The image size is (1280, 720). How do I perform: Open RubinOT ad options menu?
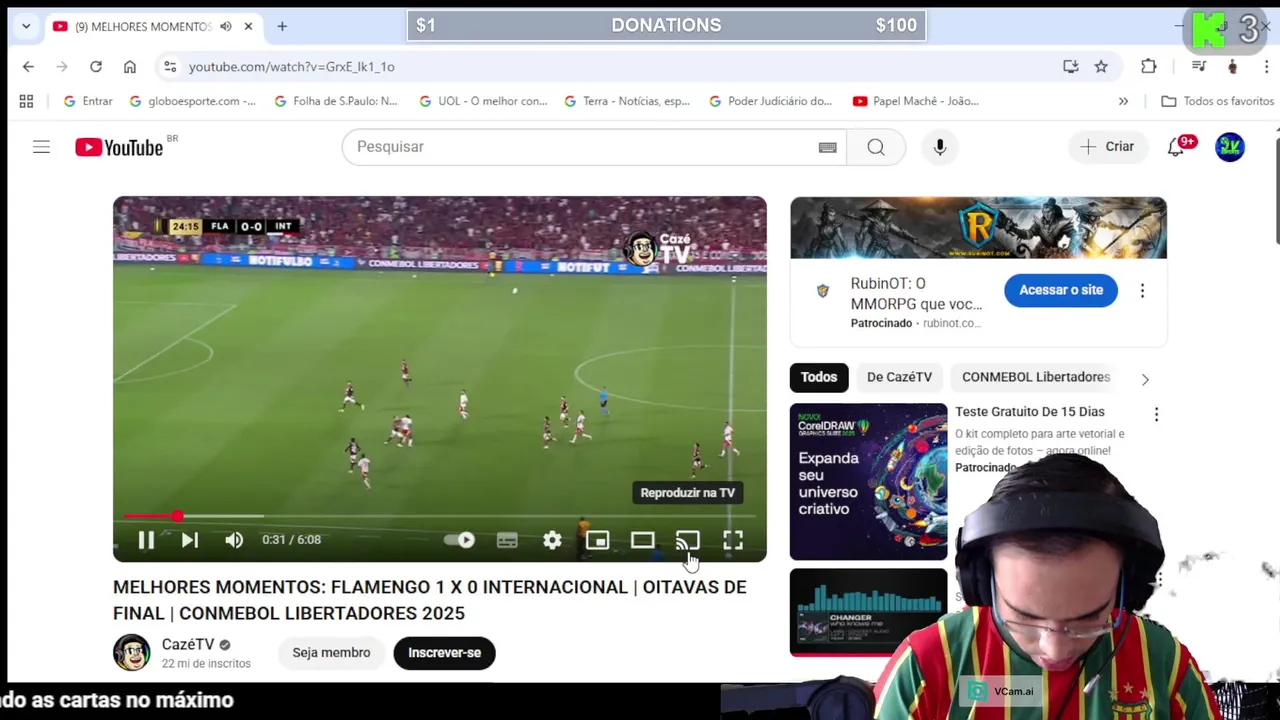click(x=1142, y=290)
